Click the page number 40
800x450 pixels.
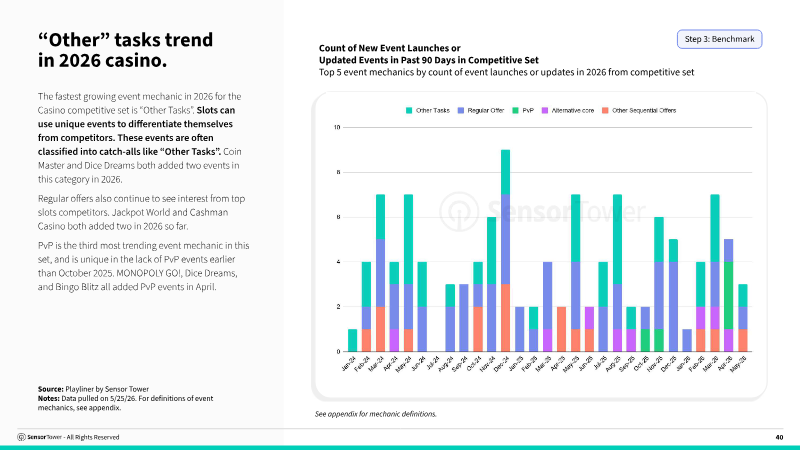[779, 437]
